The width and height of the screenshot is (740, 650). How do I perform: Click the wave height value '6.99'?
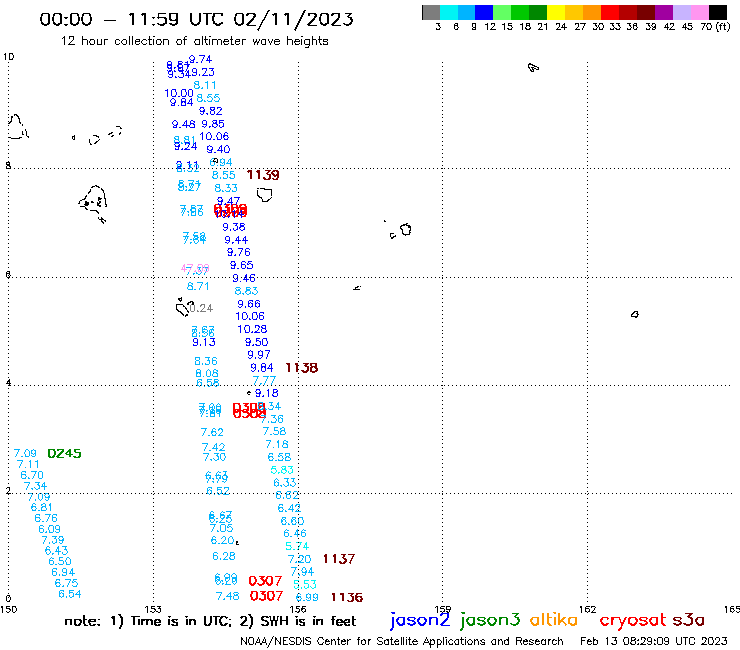coord(307,597)
